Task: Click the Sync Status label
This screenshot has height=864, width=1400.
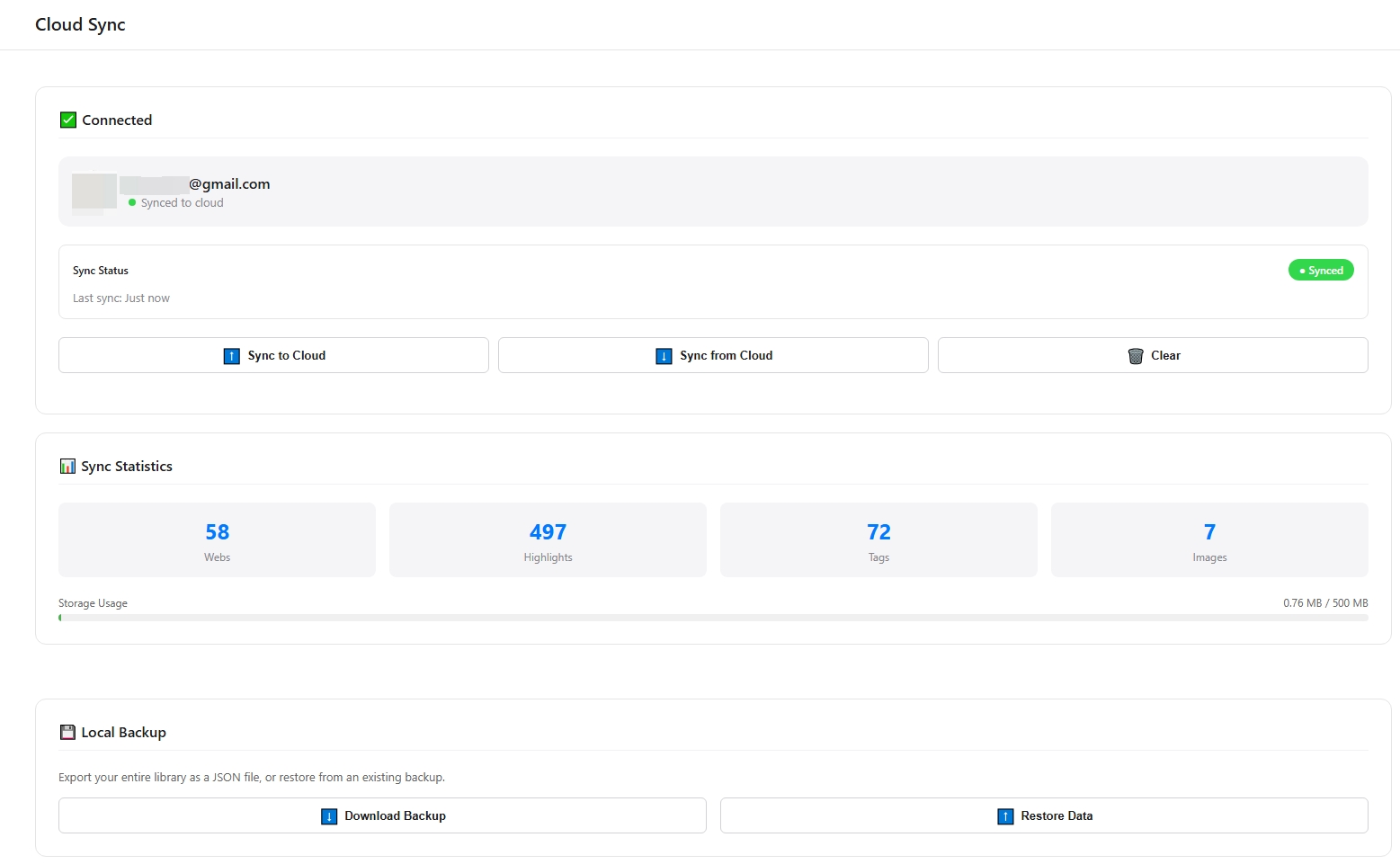Action: click(101, 271)
